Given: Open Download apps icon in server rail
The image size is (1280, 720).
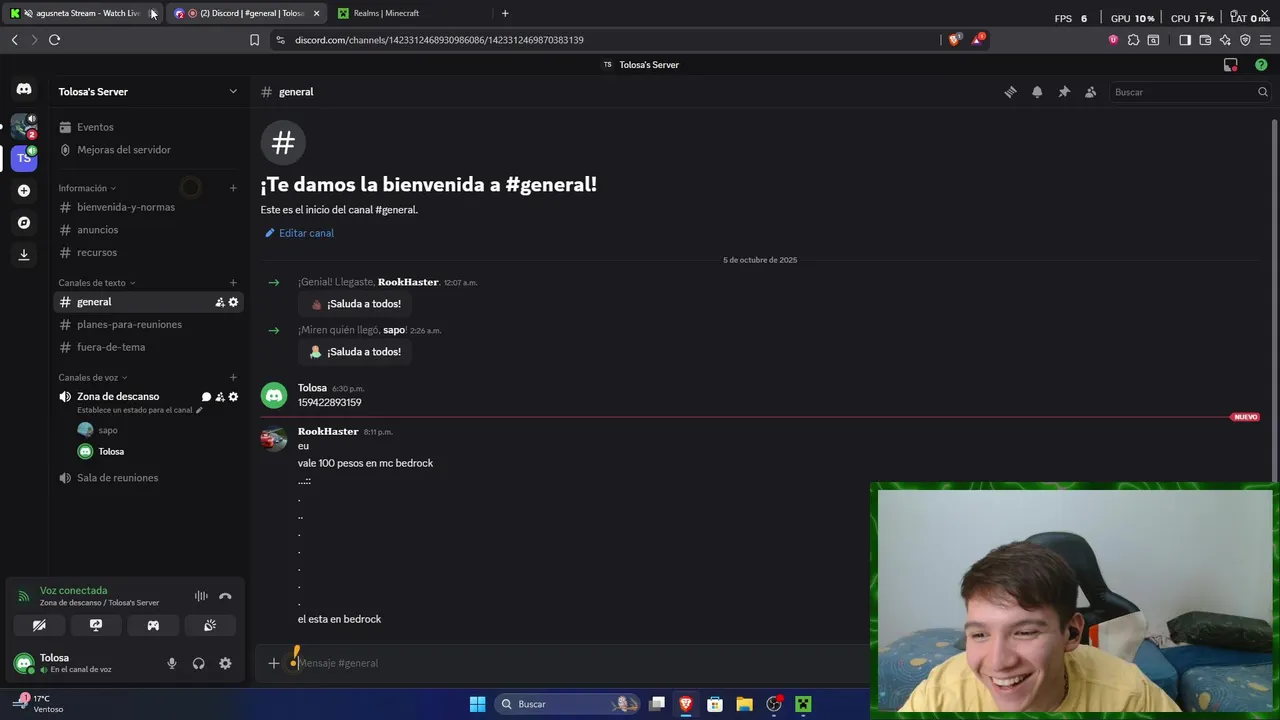Looking at the screenshot, I should point(24,254).
